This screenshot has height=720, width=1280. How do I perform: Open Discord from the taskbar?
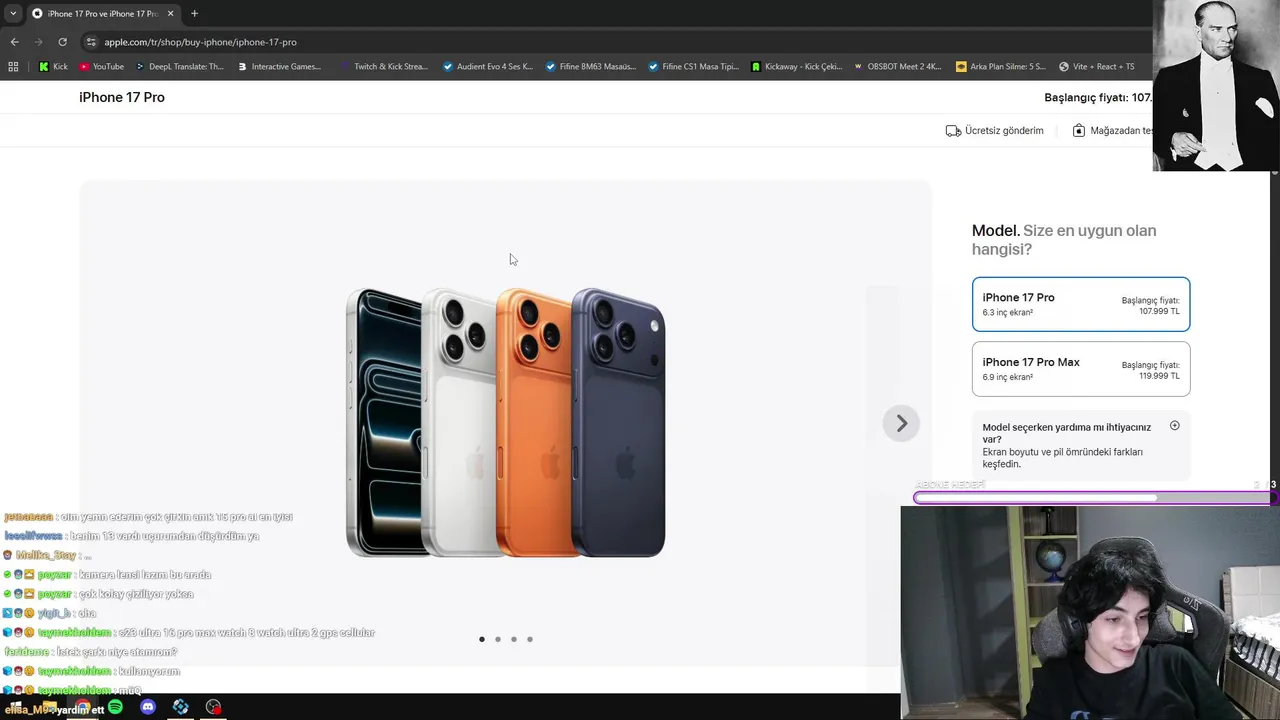[148, 707]
